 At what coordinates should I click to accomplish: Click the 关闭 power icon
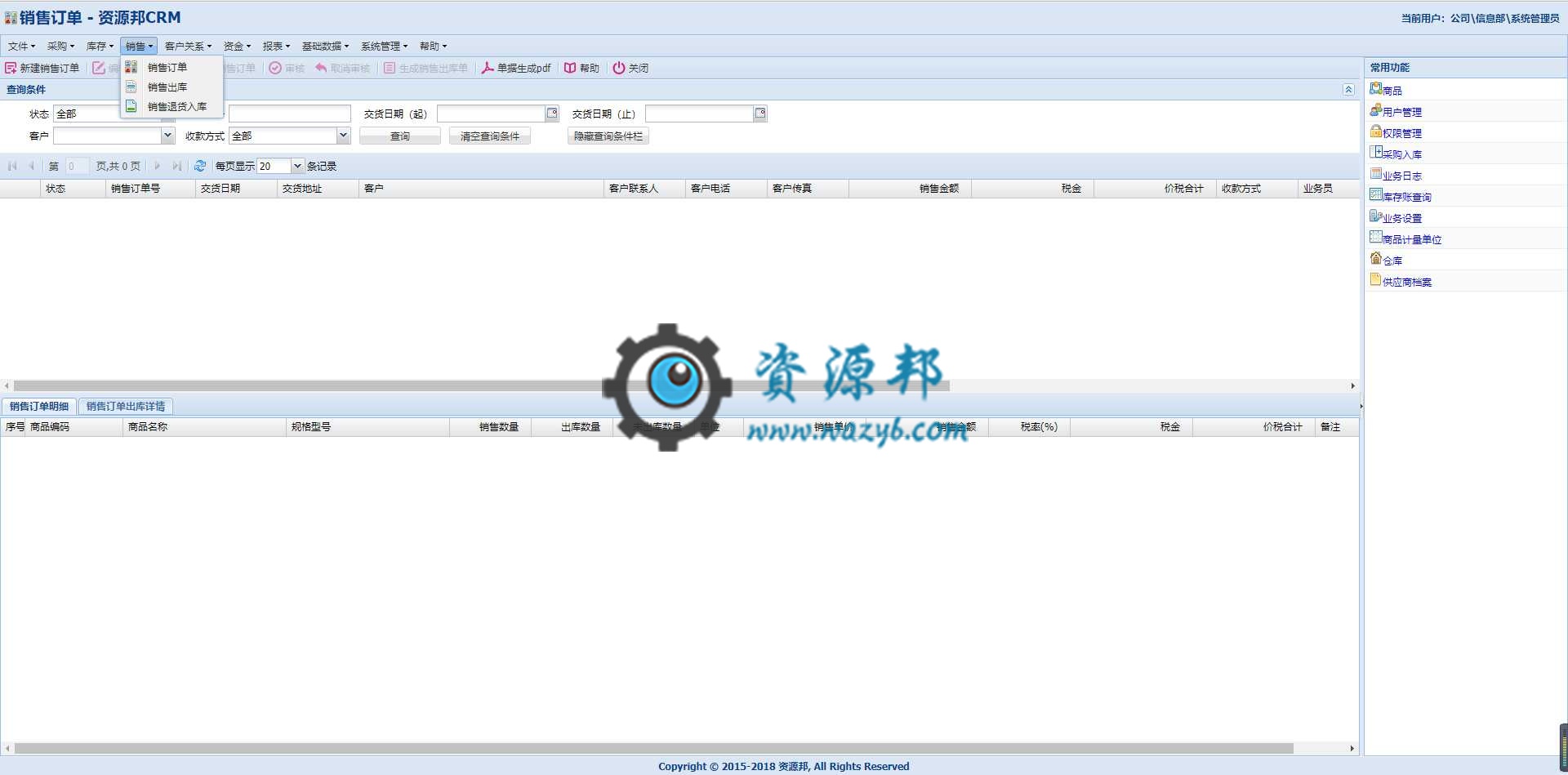pyautogui.click(x=619, y=68)
